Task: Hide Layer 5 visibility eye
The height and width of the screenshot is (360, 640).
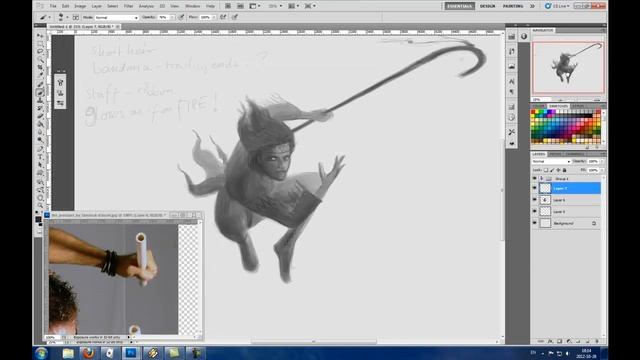Action: click(535, 211)
